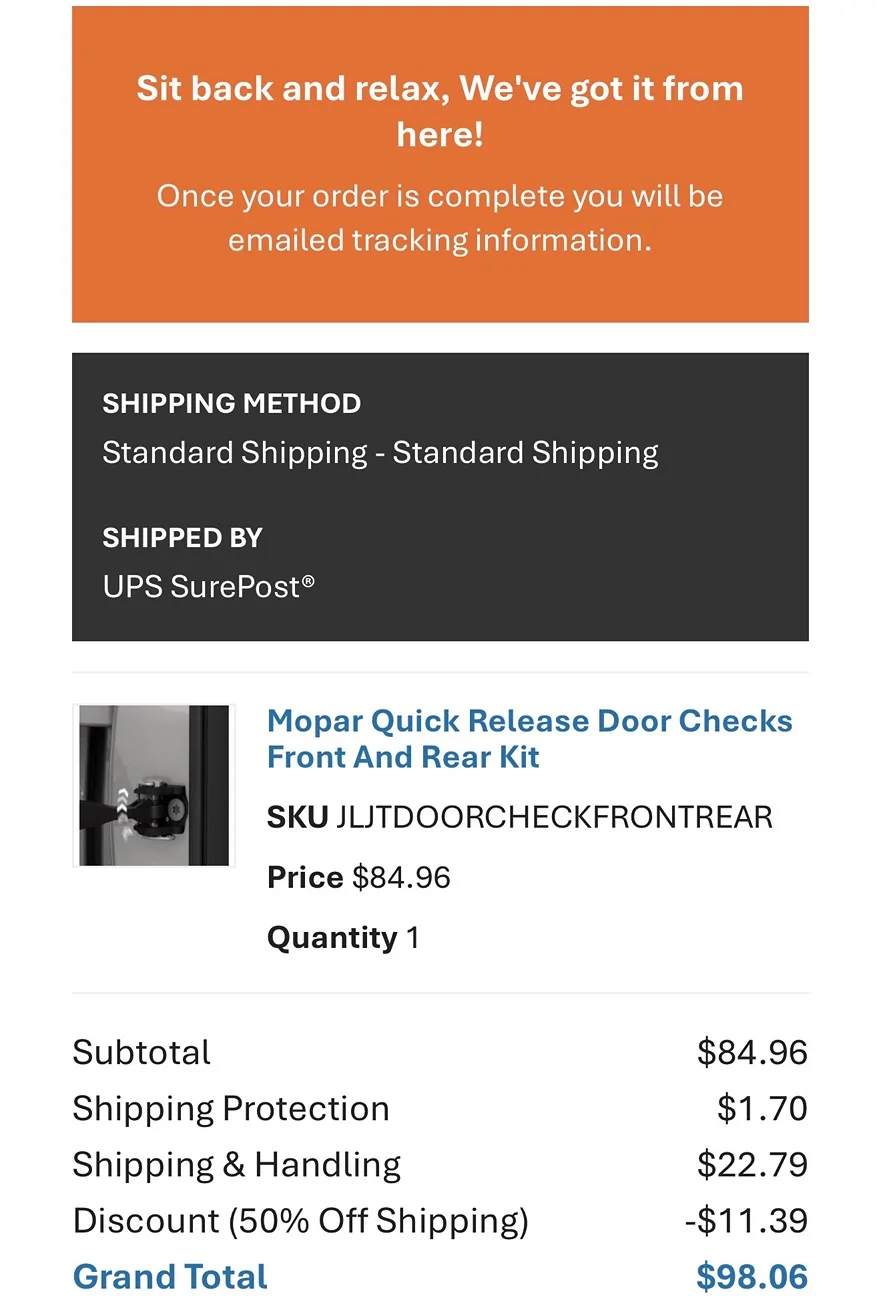Click the emailed tracking information message

point(440,218)
